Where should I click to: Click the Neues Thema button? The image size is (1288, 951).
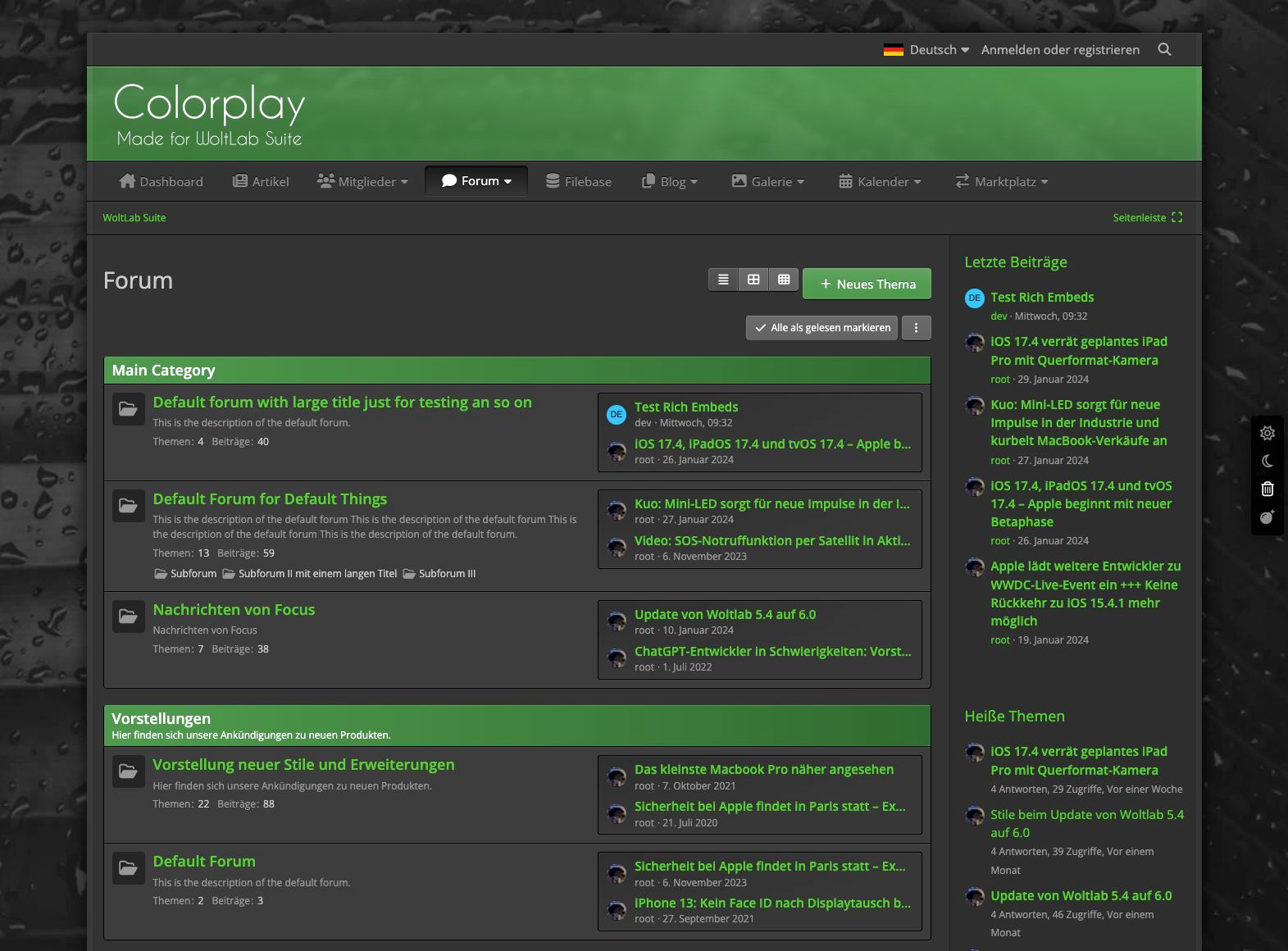click(867, 284)
